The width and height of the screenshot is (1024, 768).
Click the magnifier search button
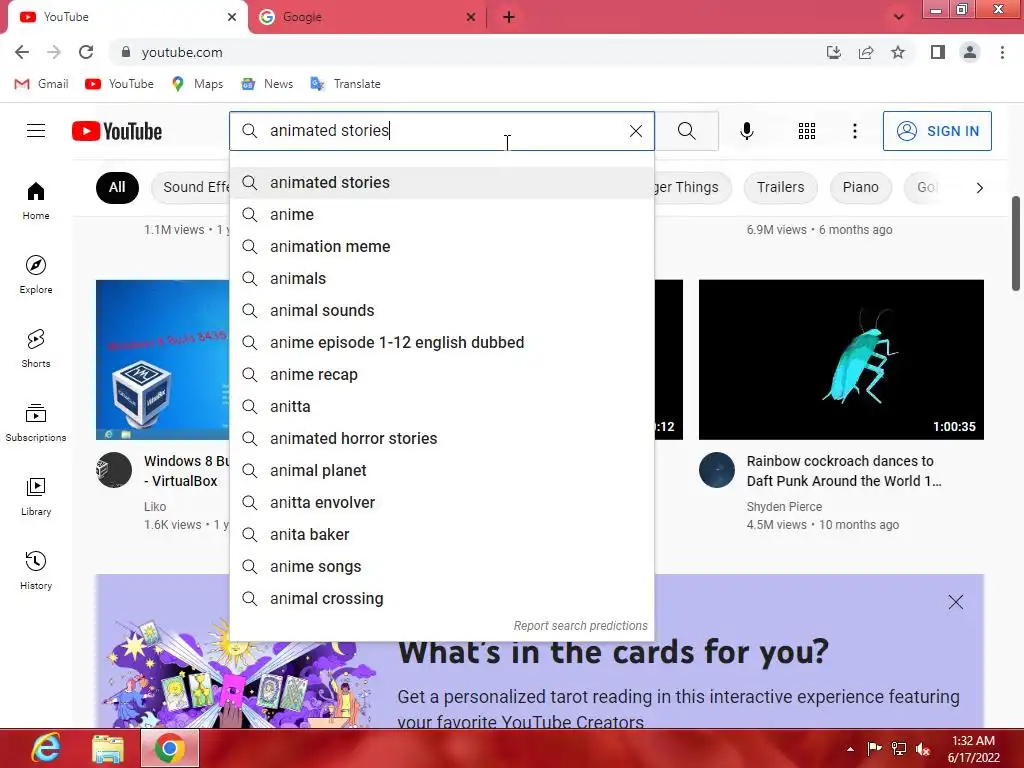[x=686, y=131]
